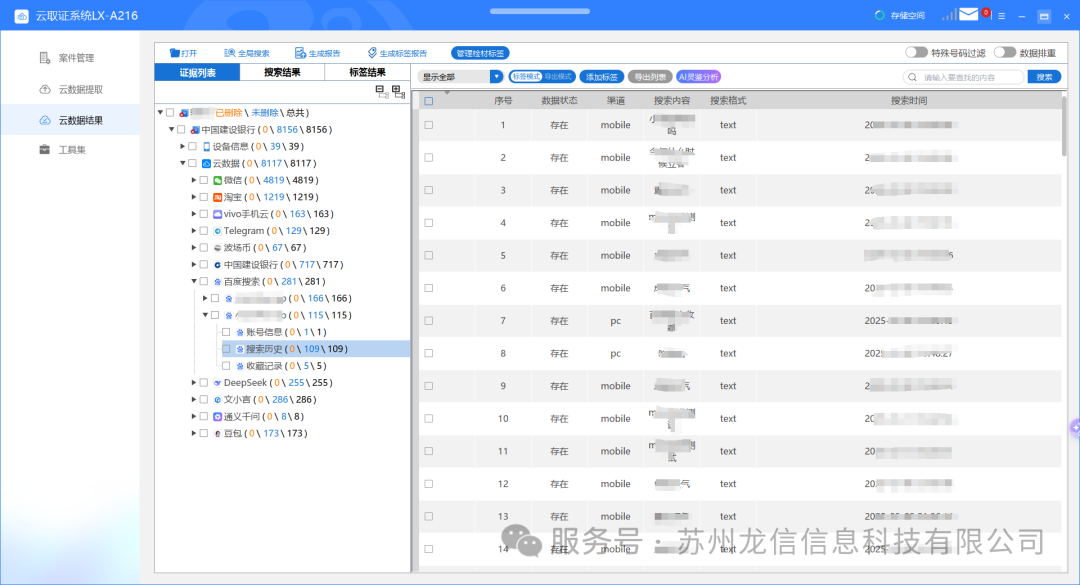Switch to the 搜索结果 tab

pyautogui.click(x=282, y=72)
